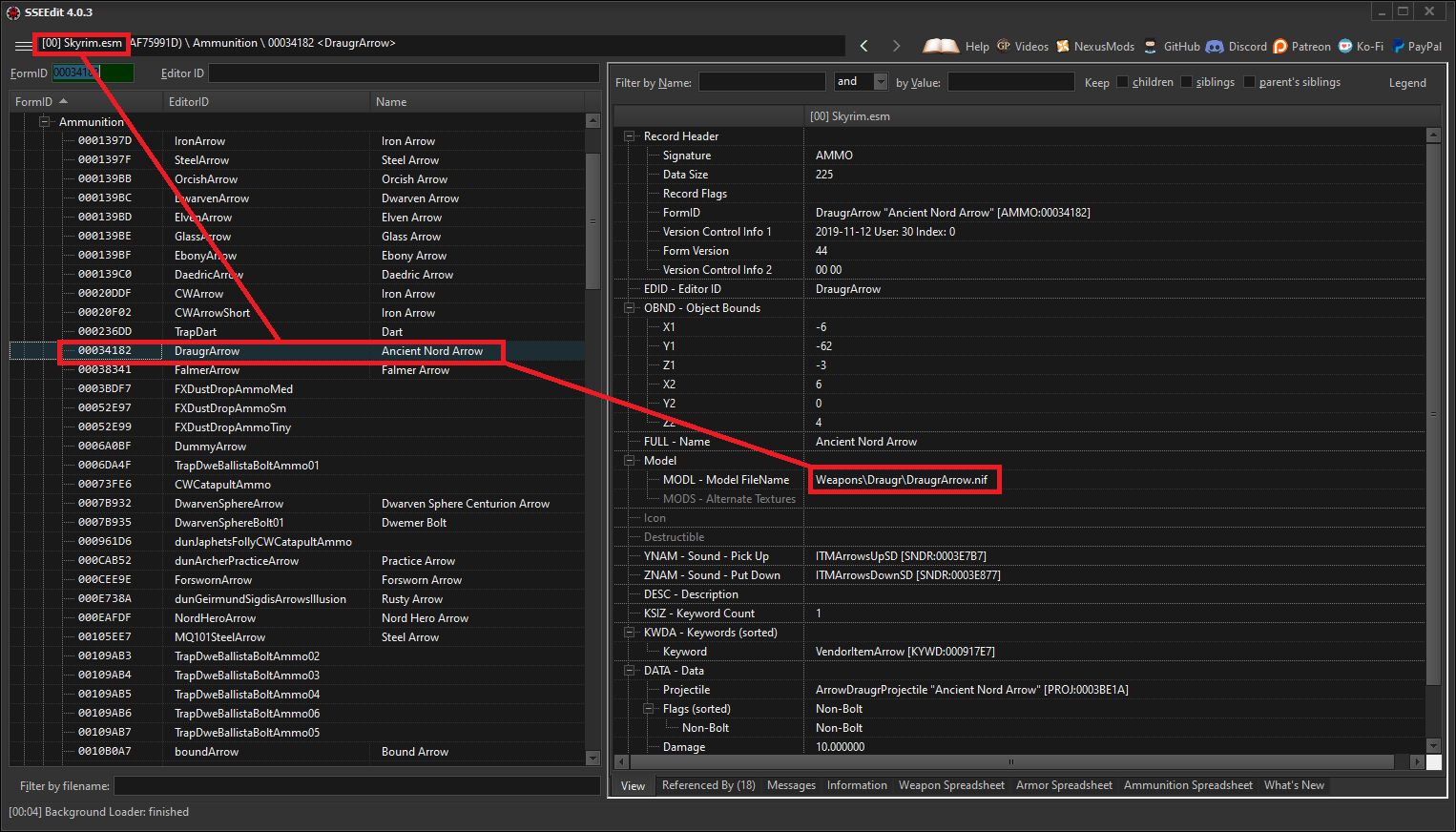This screenshot has height=832, width=1456.
Task: Focus the FormID input field
Action: tap(93, 73)
